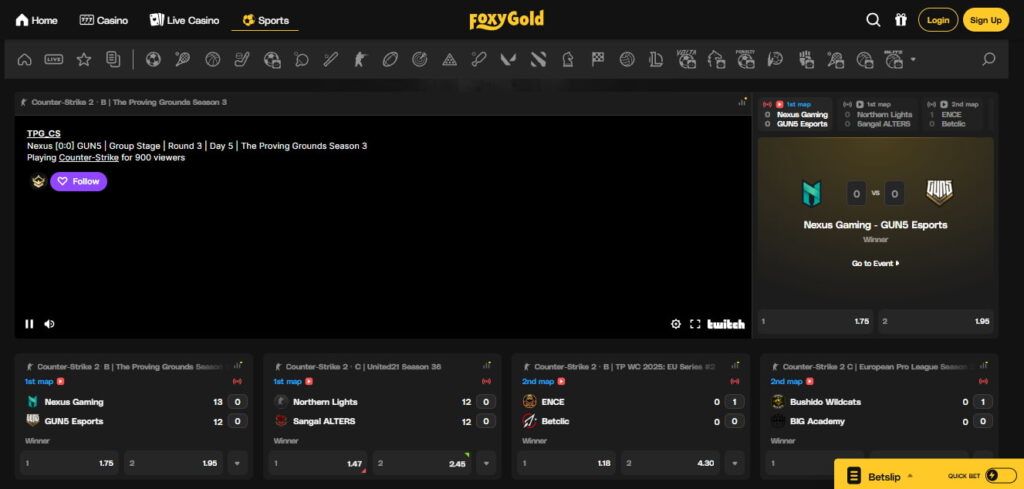Screen dimensions: 1024x489
Task: Mute the Twitch stream audio
Action: point(50,324)
